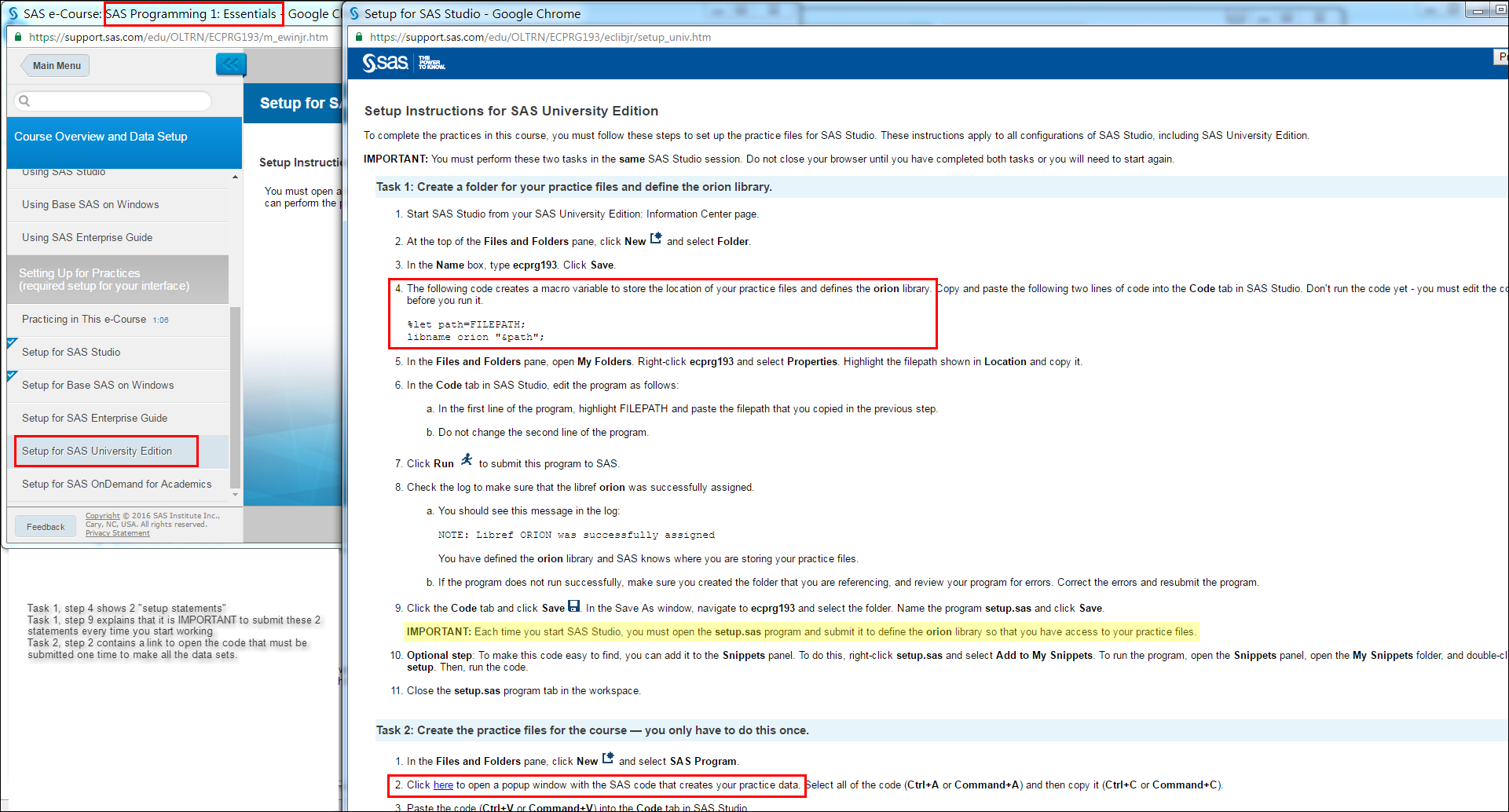Open Practicing in This e-Course item

(119, 320)
